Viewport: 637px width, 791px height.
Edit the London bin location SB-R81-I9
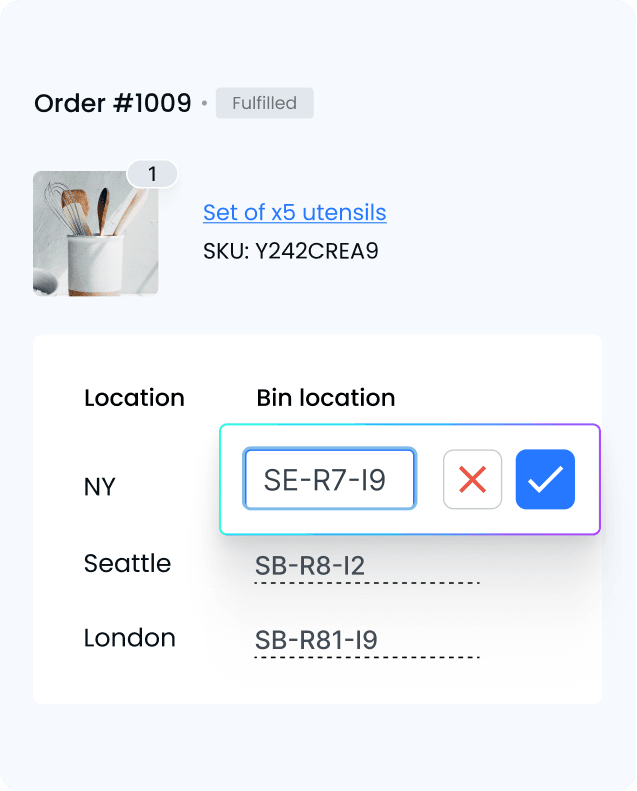(x=316, y=641)
